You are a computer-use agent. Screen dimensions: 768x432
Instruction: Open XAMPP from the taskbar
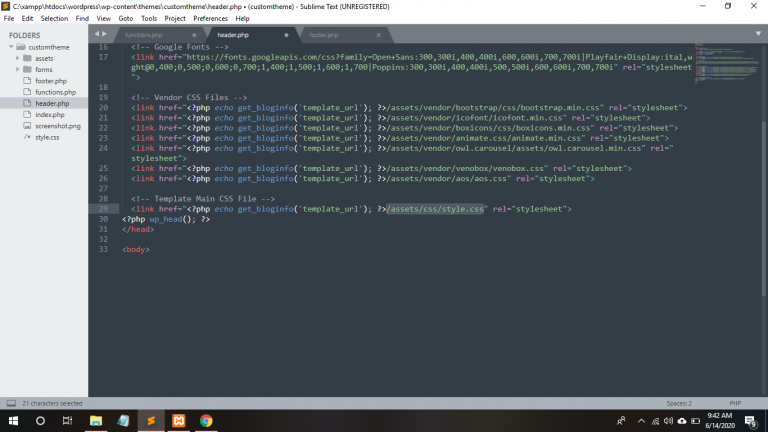(178, 421)
